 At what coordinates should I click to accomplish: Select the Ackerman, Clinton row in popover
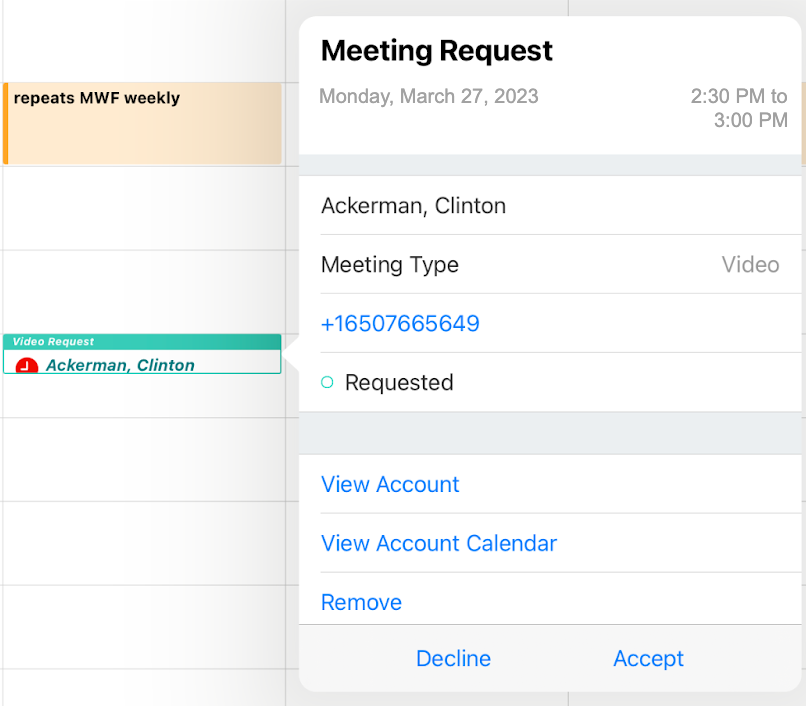413,206
